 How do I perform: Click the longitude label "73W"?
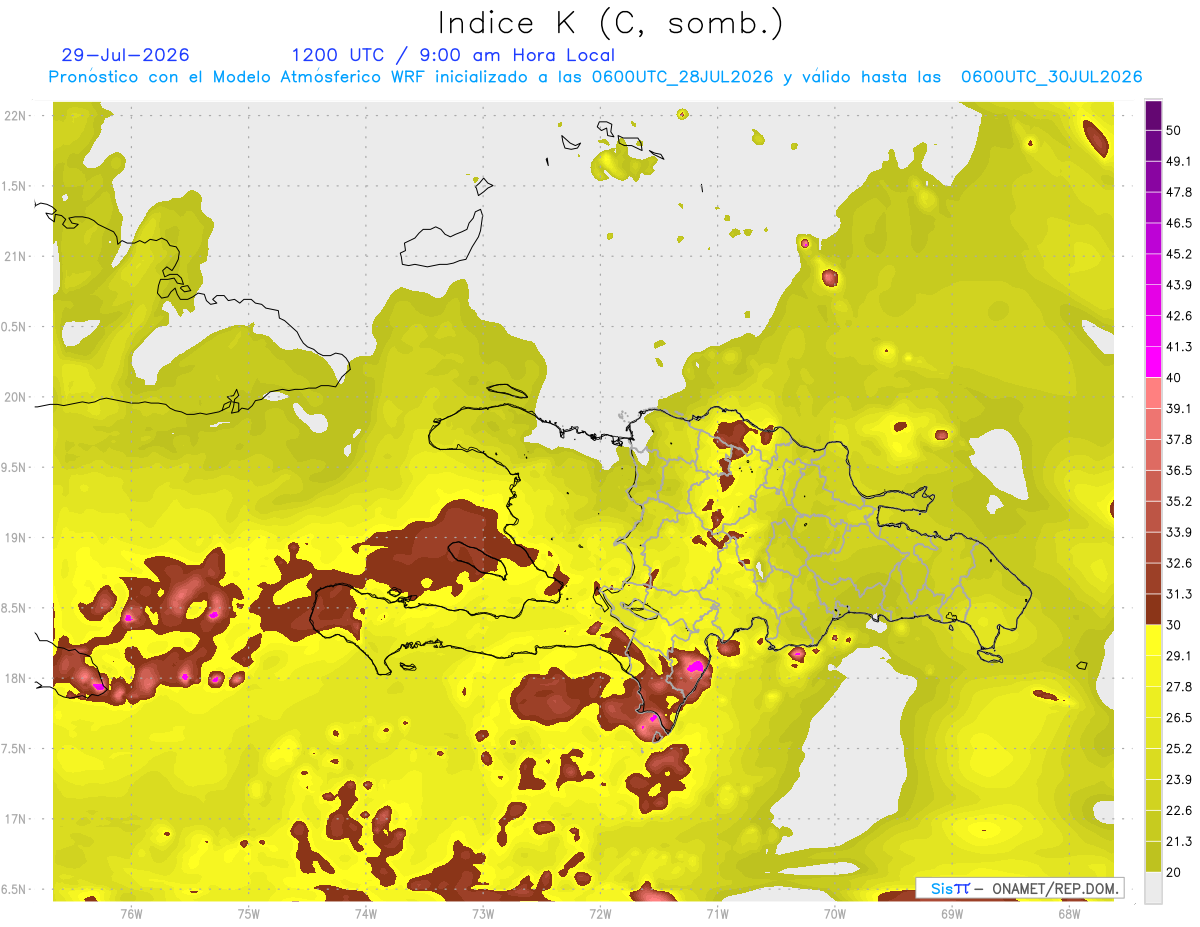[483, 914]
